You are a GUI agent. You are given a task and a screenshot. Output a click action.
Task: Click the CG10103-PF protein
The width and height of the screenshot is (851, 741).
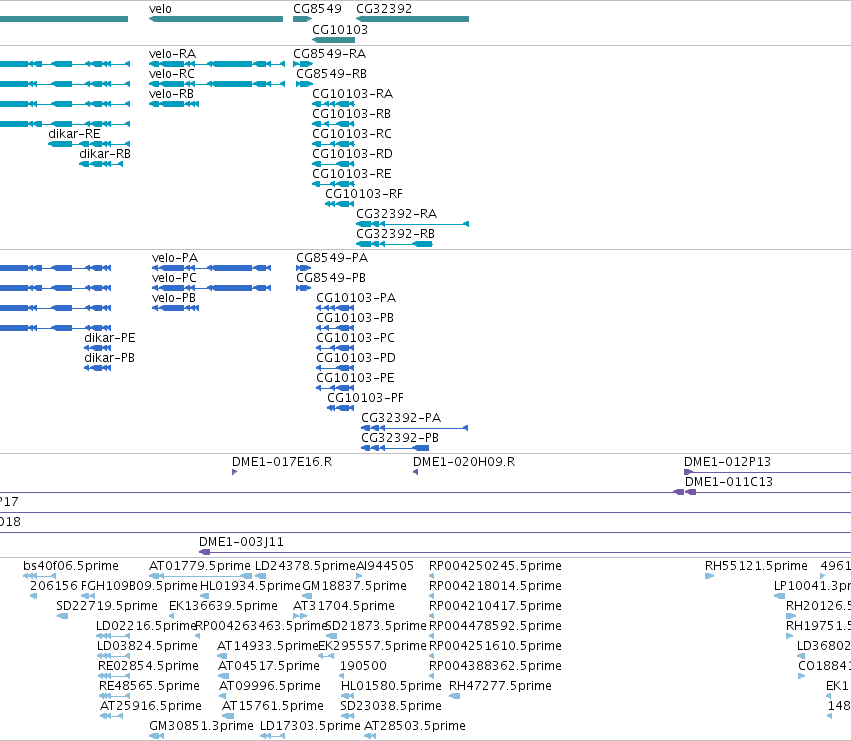pos(341,408)
